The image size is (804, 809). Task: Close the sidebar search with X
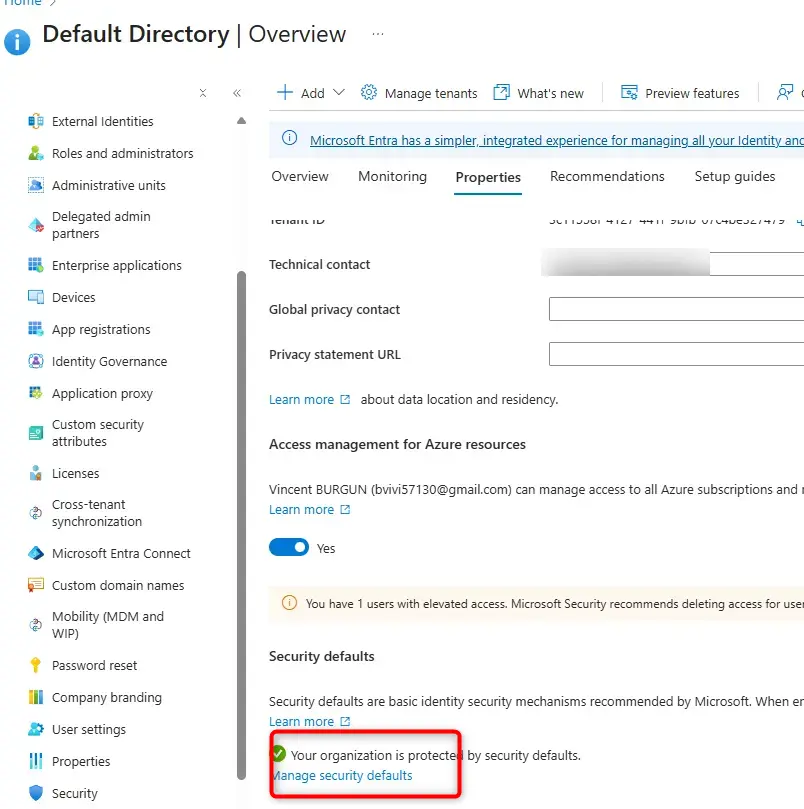pyautogui.click(x=203, y=93)
